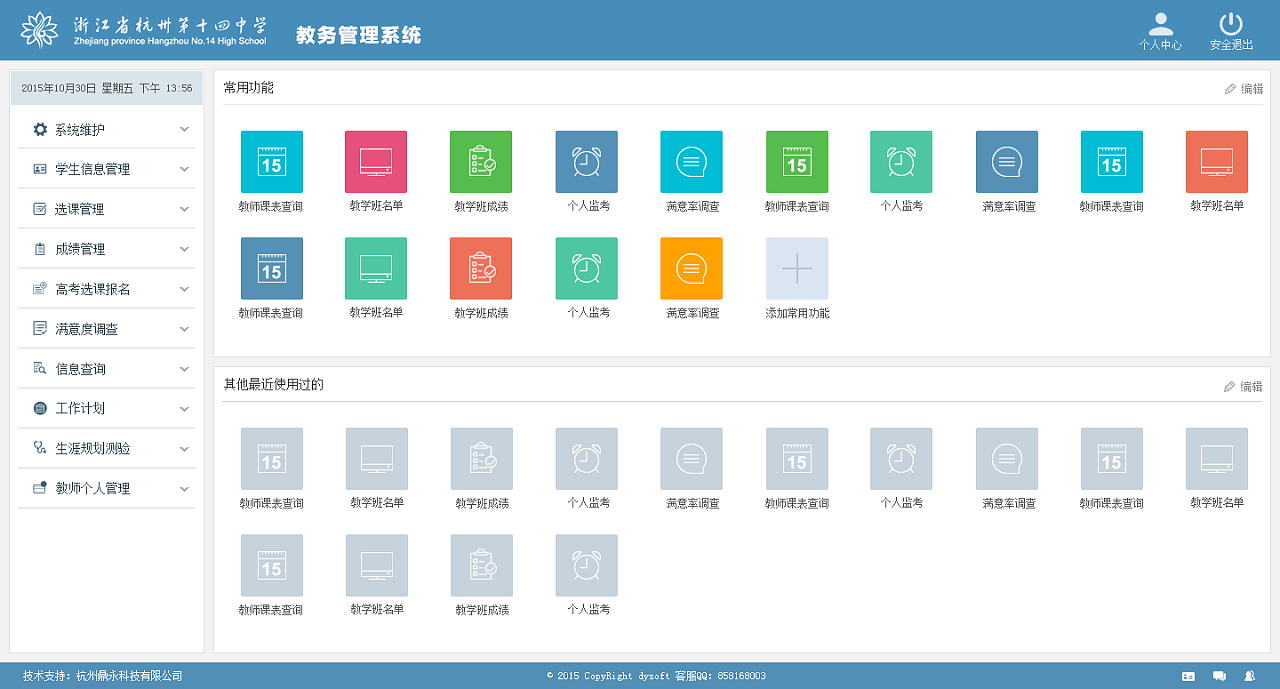
Task: Click the stethoscope icon beside 生涯规划测验
Action: 40,448
